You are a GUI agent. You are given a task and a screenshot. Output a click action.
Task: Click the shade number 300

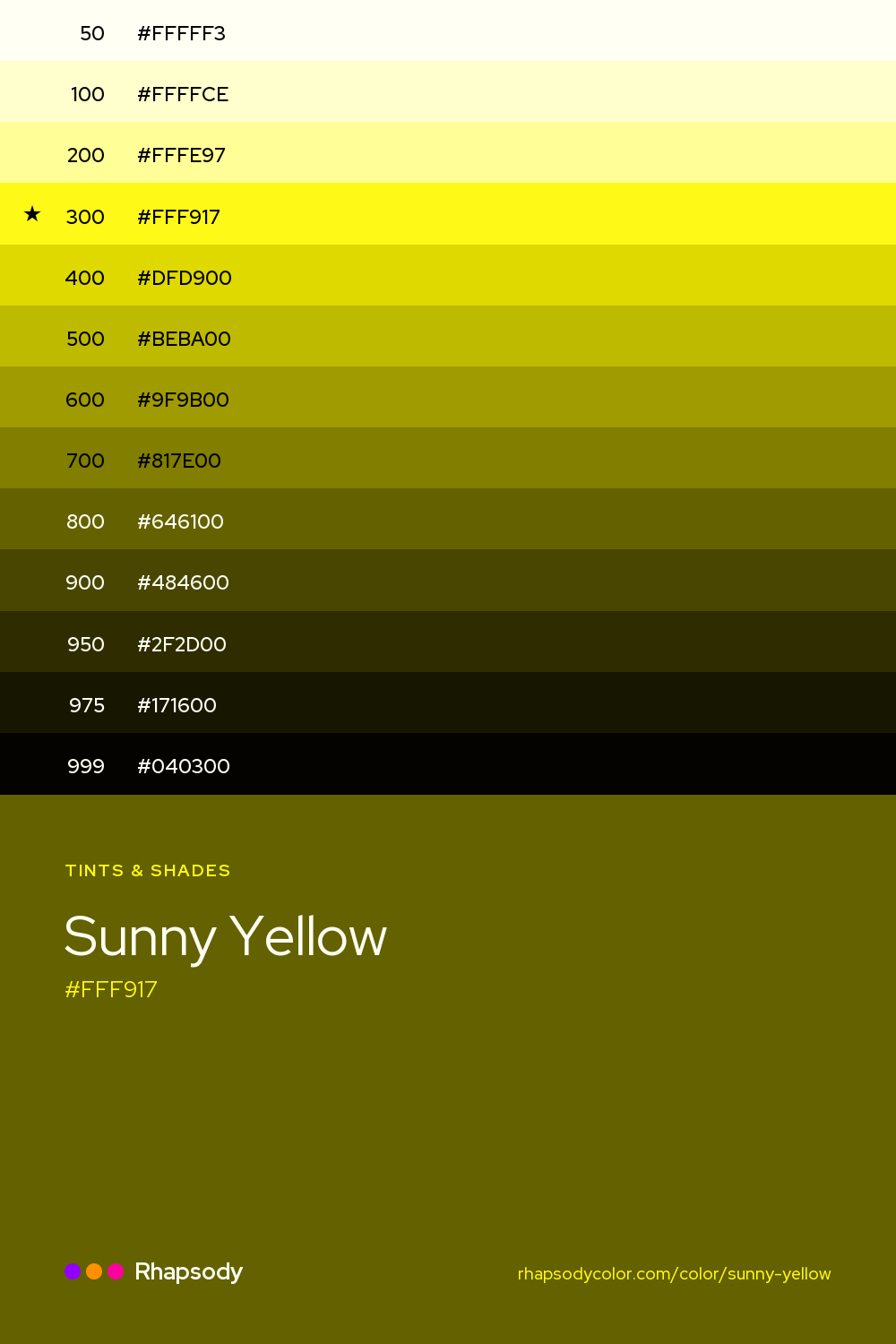click(x=85, y=217)
